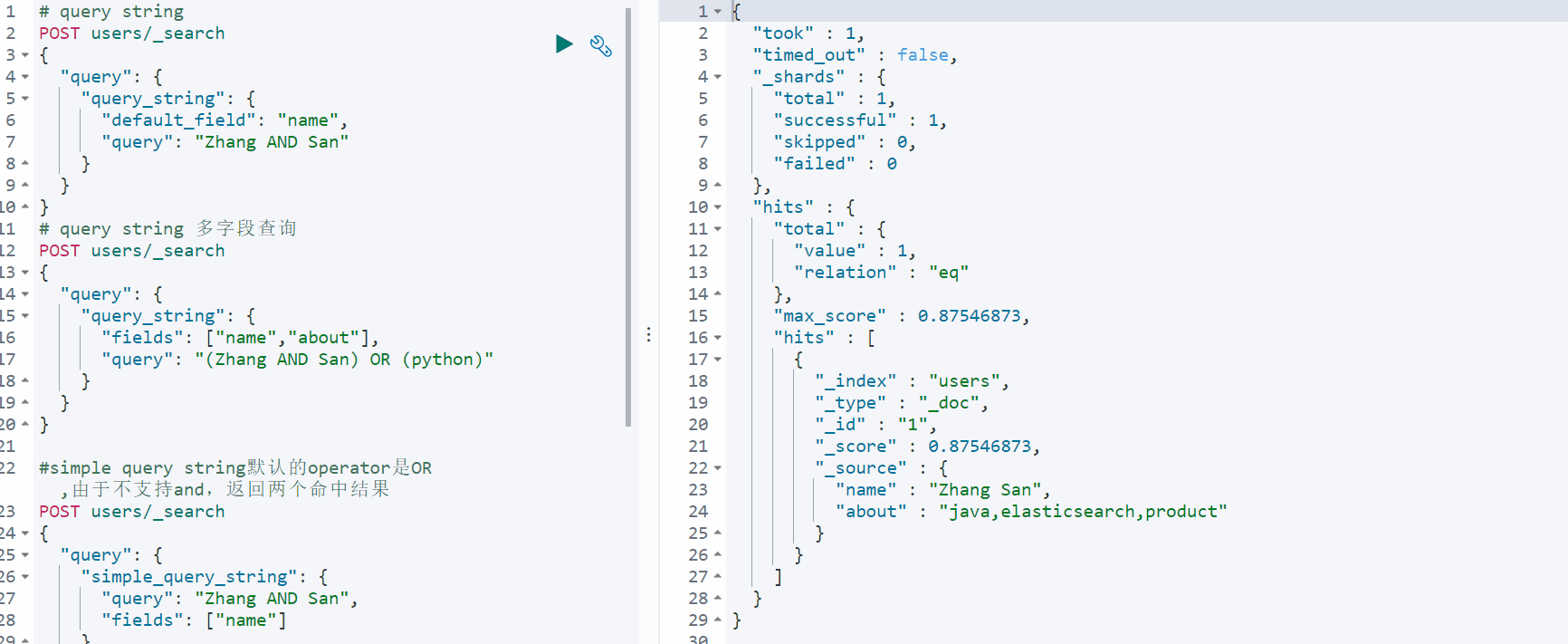Fold the query_string block at editor line 5

click(x=25, y=99)
